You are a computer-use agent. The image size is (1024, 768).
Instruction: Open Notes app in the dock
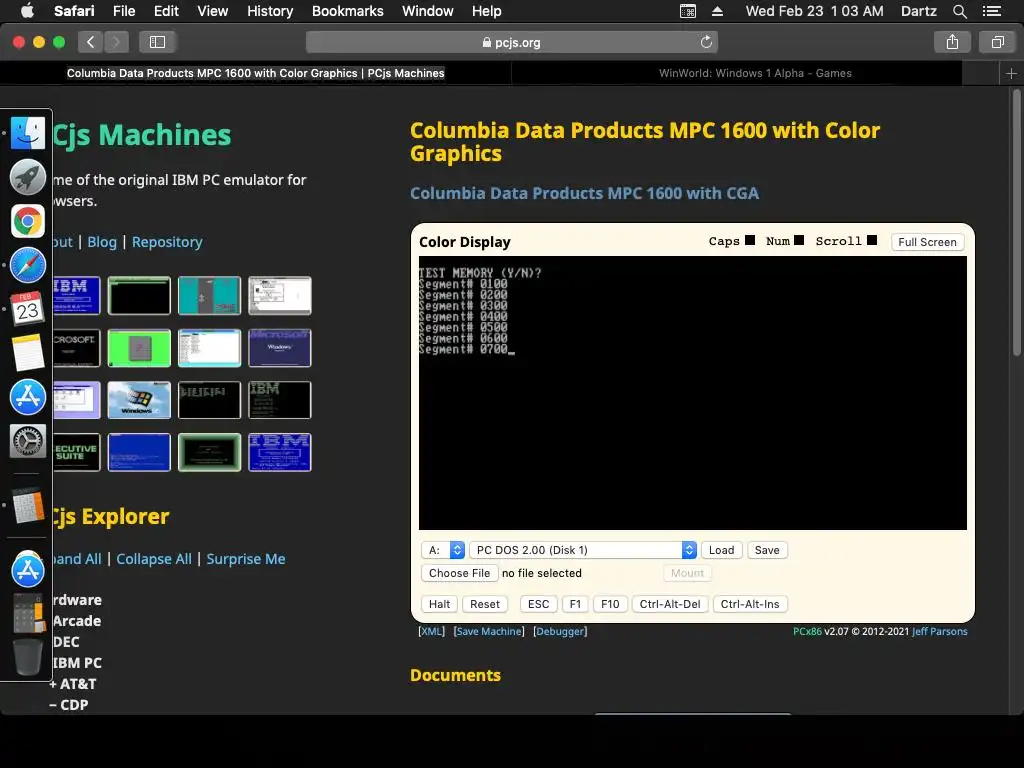pos(27,353)
